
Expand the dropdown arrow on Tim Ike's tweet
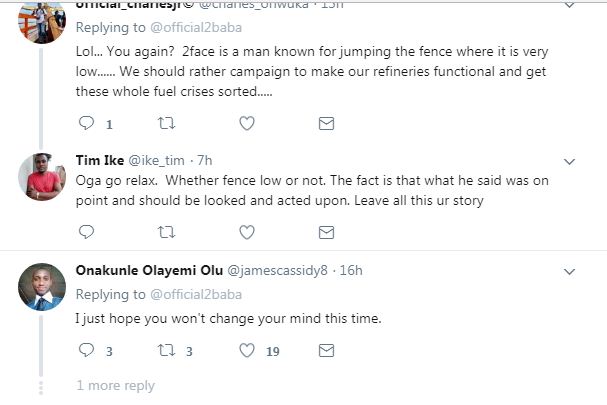(571, 160)
